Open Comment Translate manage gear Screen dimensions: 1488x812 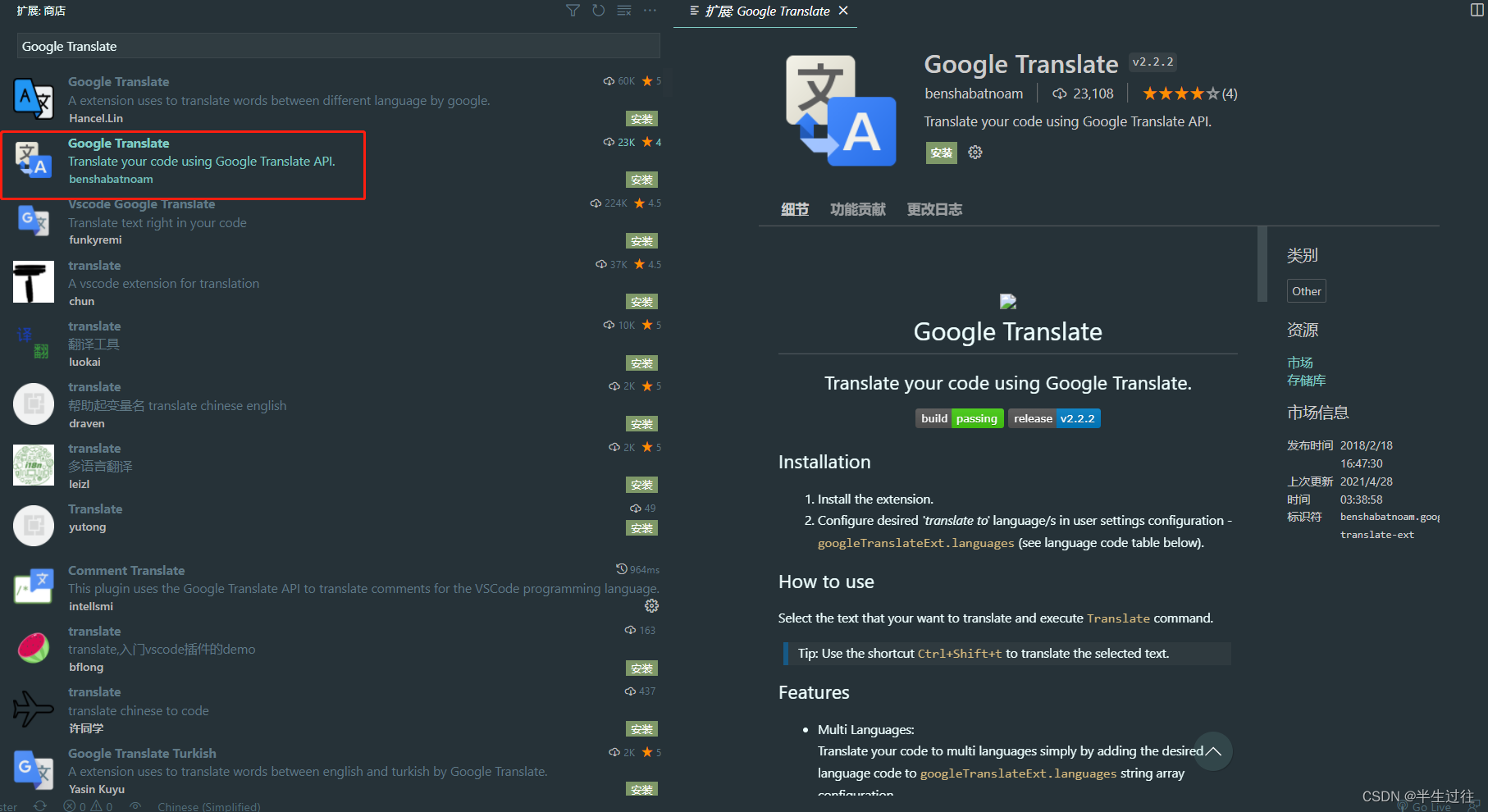651,605
